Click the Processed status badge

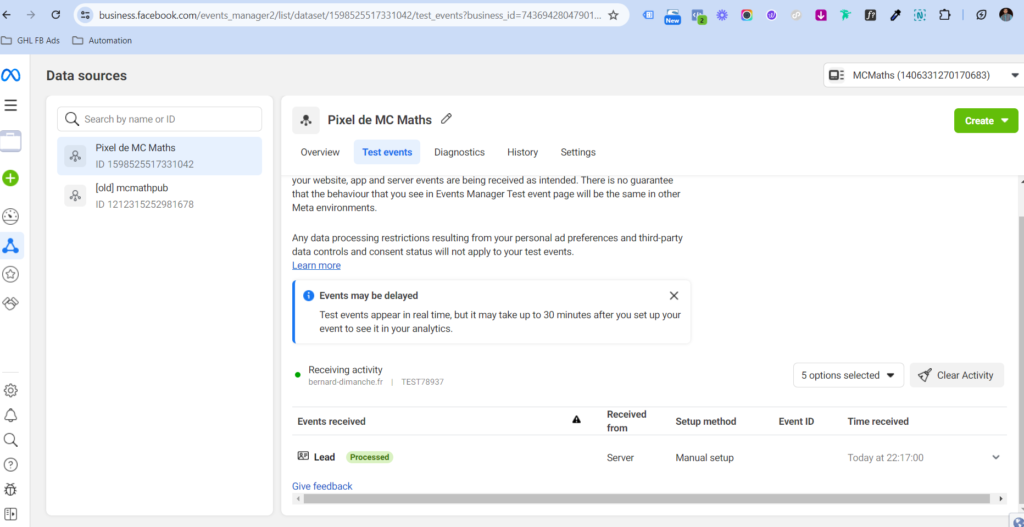click(x=370, y=457)
